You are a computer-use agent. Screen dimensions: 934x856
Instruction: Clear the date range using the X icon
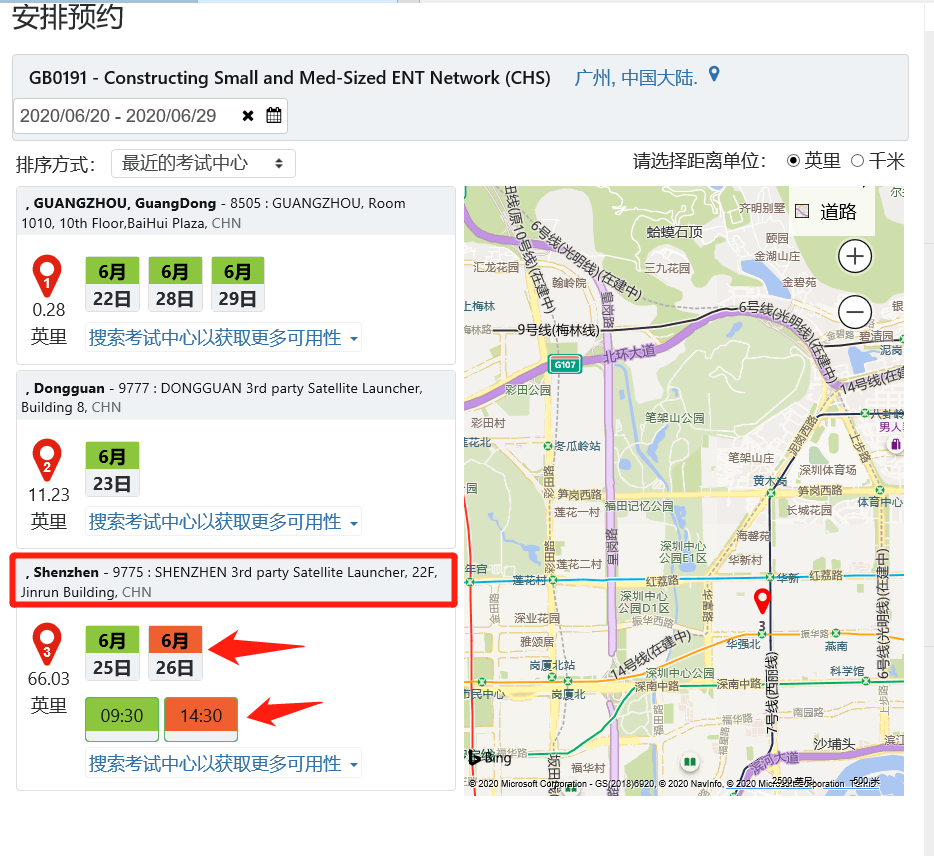point(246,115)
